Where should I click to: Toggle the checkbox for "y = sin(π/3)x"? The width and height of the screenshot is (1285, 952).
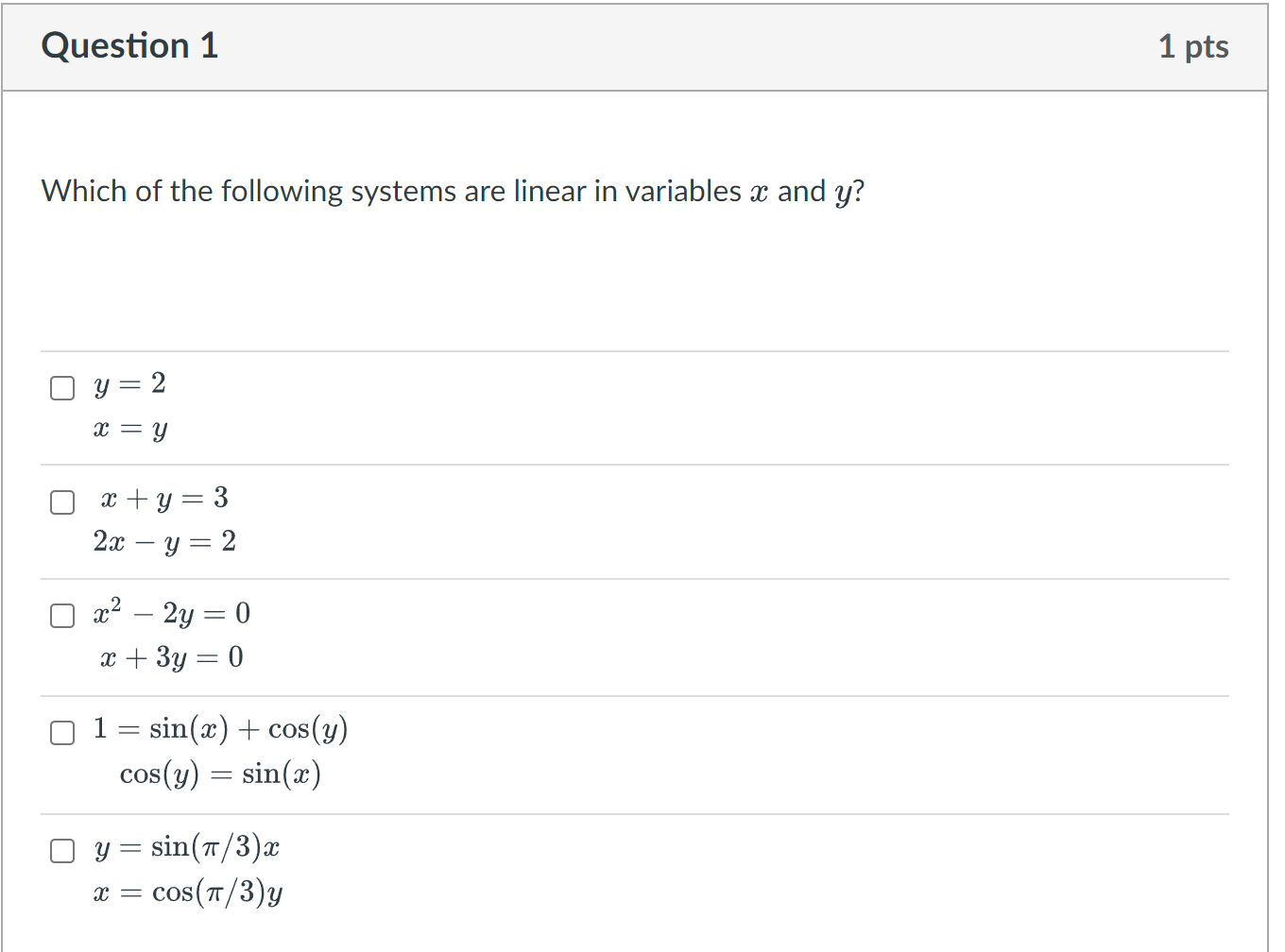tap(61, 850)
